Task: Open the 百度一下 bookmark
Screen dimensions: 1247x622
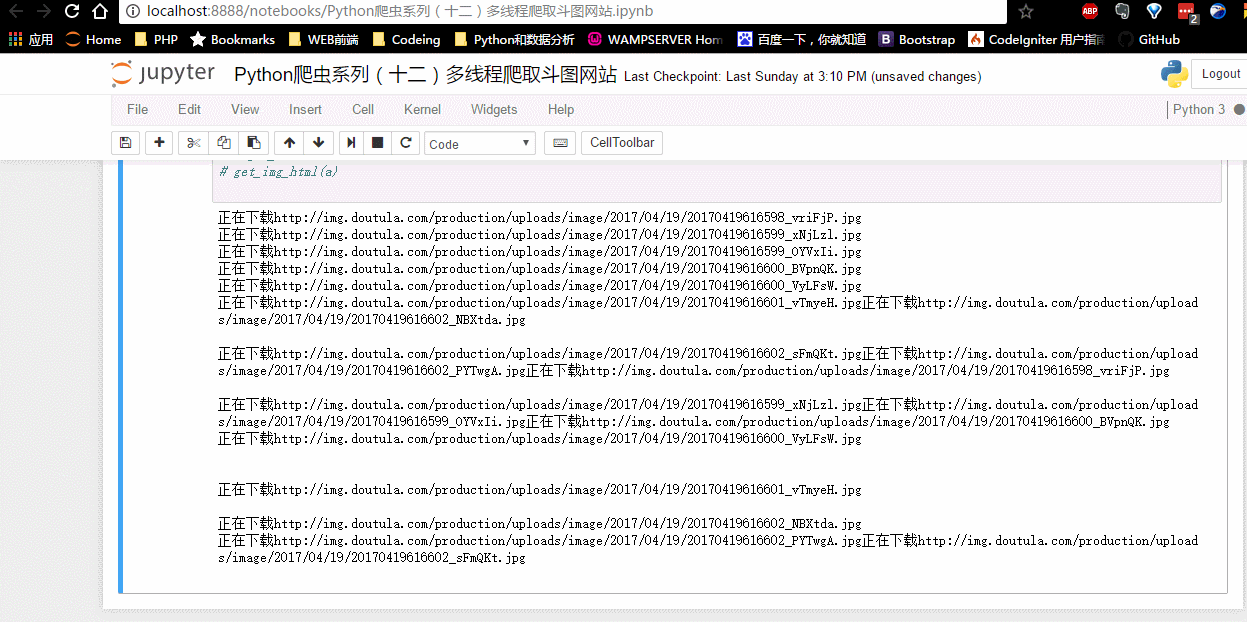Action: click(x=801, y=40)
